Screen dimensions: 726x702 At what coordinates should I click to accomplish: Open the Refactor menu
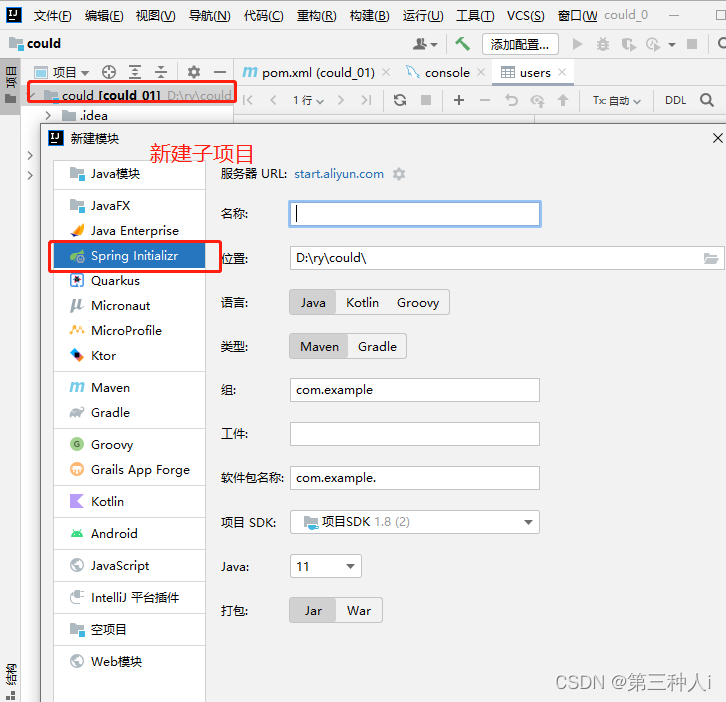click(x=316, y=16)
